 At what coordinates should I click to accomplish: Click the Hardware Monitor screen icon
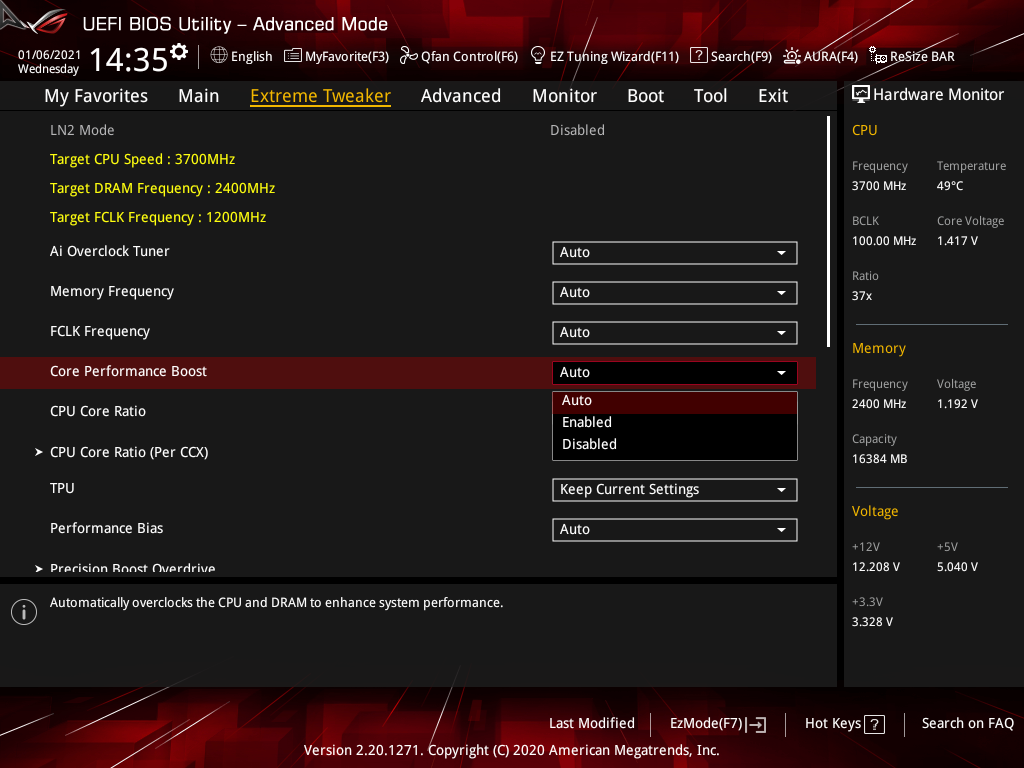coord(861,95)
